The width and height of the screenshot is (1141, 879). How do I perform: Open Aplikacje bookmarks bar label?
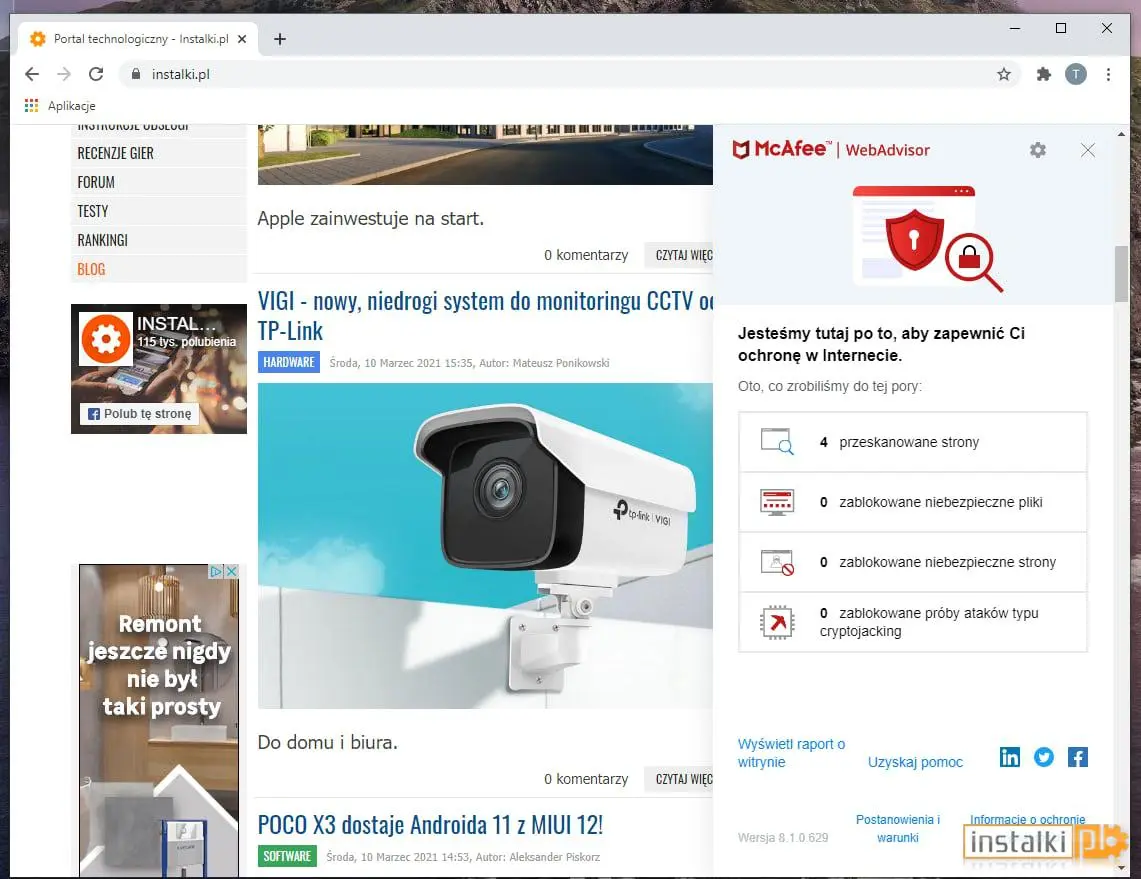(x=71, y=106)
